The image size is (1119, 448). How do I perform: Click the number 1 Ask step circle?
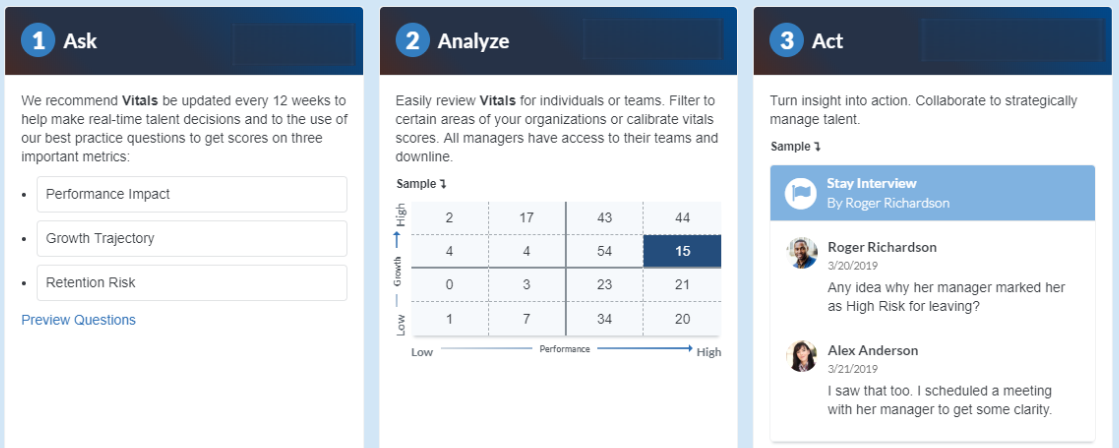39,41
